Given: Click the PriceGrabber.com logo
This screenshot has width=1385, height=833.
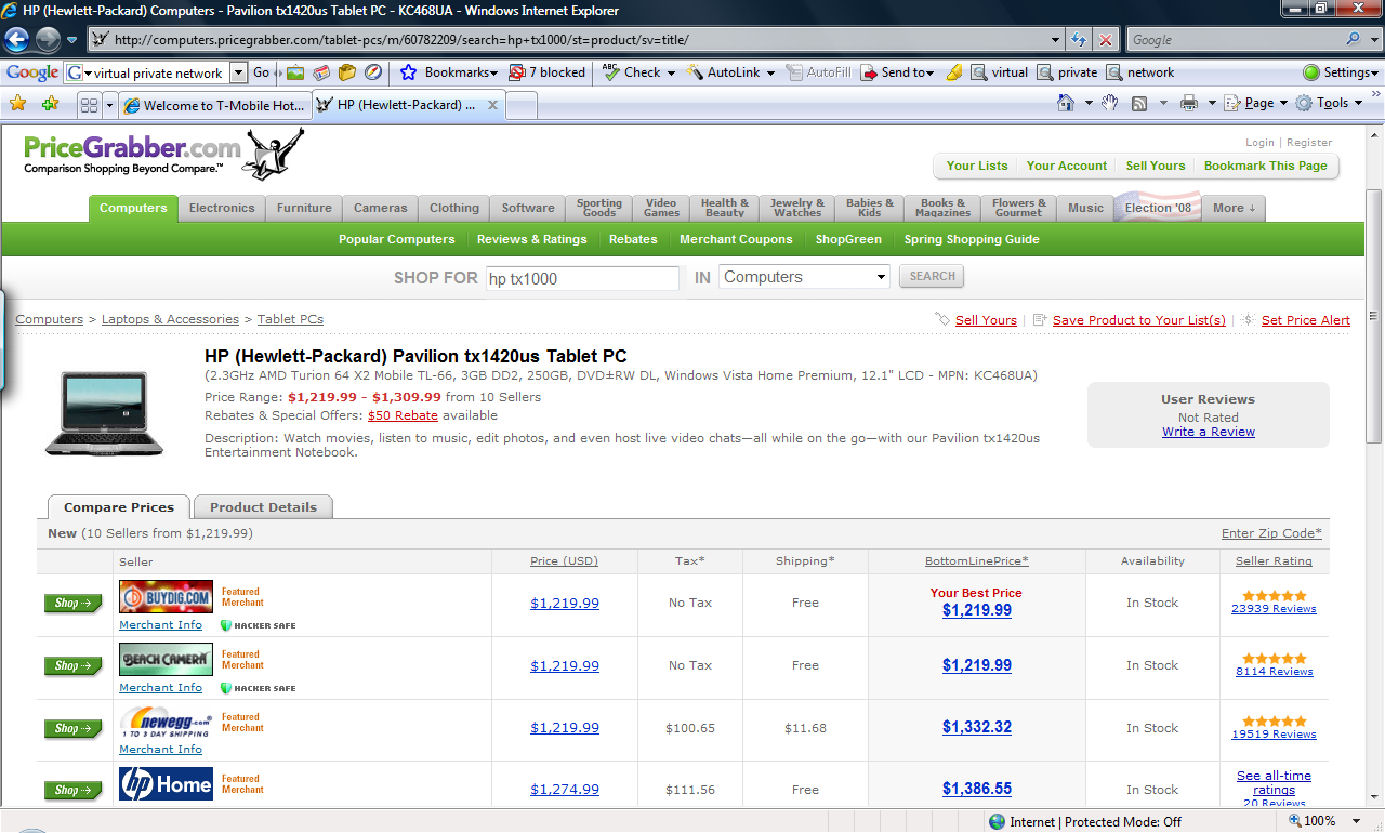Looking at the screenshot, I should [164, 153].
